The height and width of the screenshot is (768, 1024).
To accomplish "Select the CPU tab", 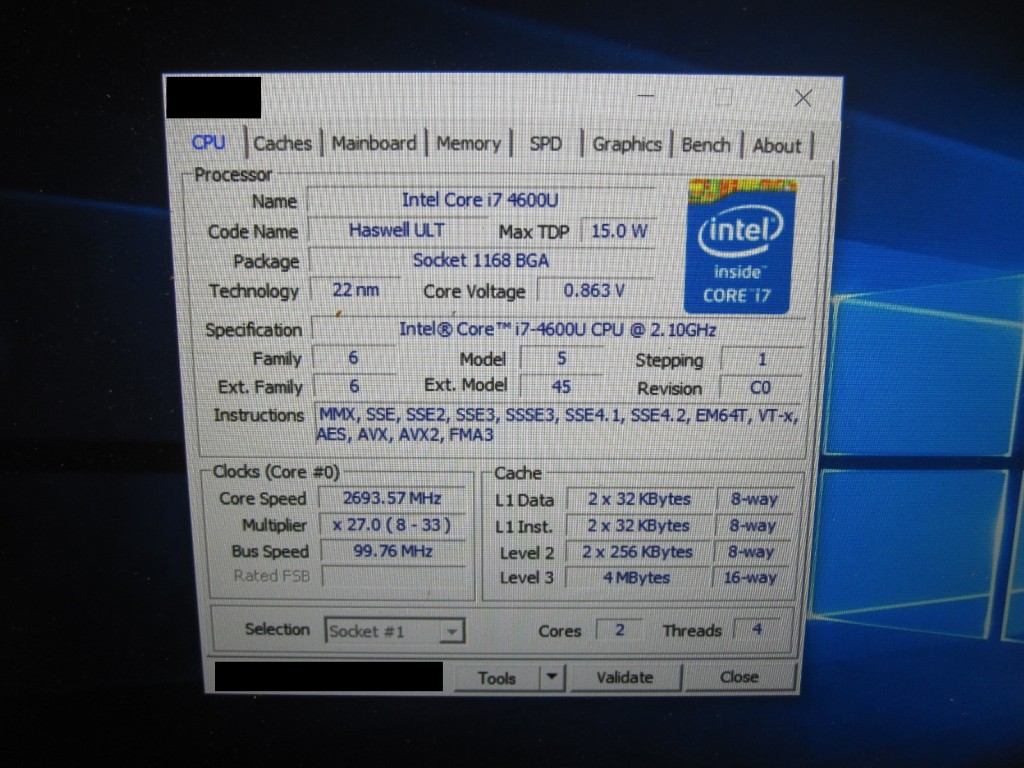I will coord(208,142).
